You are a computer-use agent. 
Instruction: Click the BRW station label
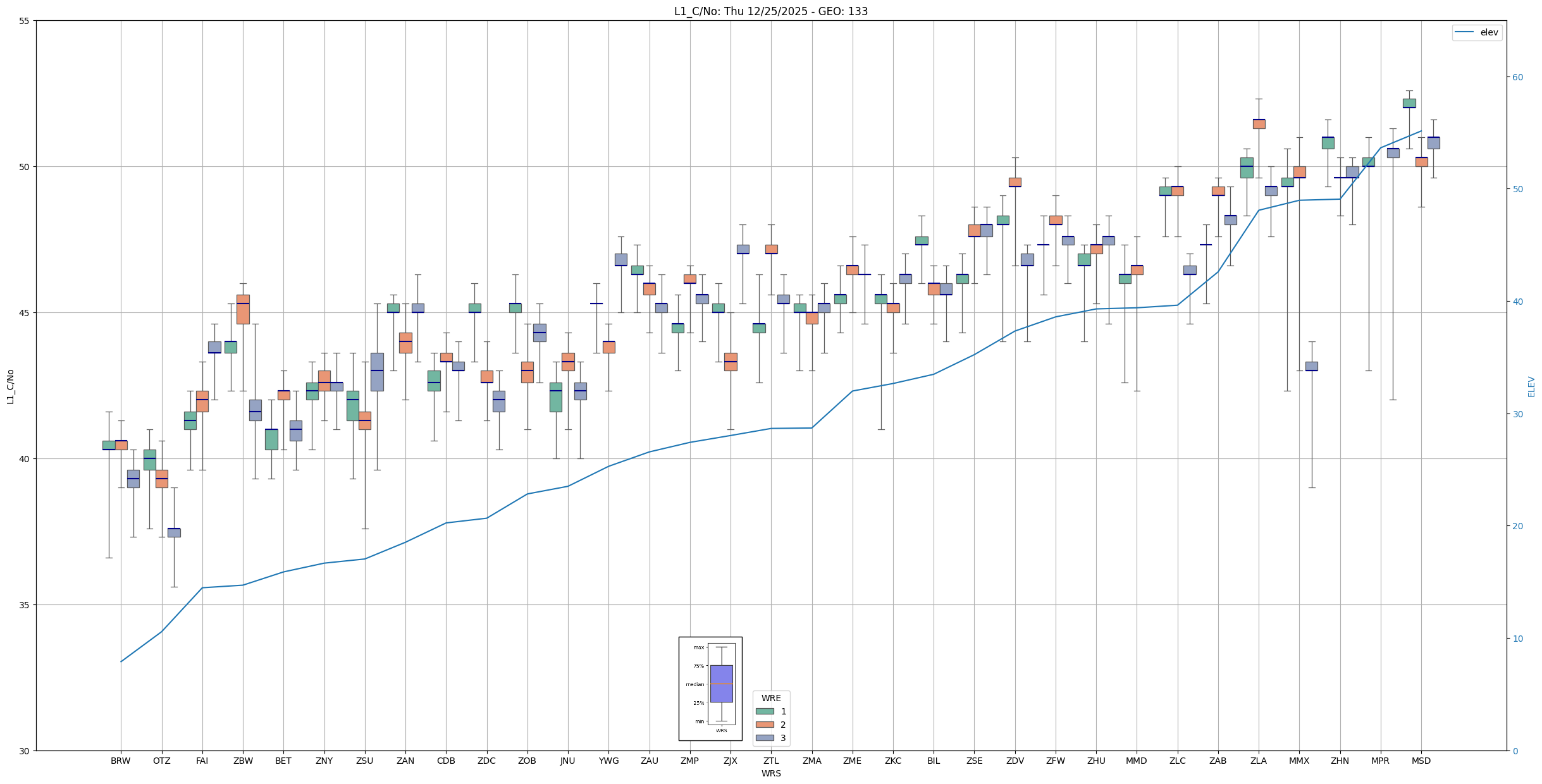coord(120,761)
